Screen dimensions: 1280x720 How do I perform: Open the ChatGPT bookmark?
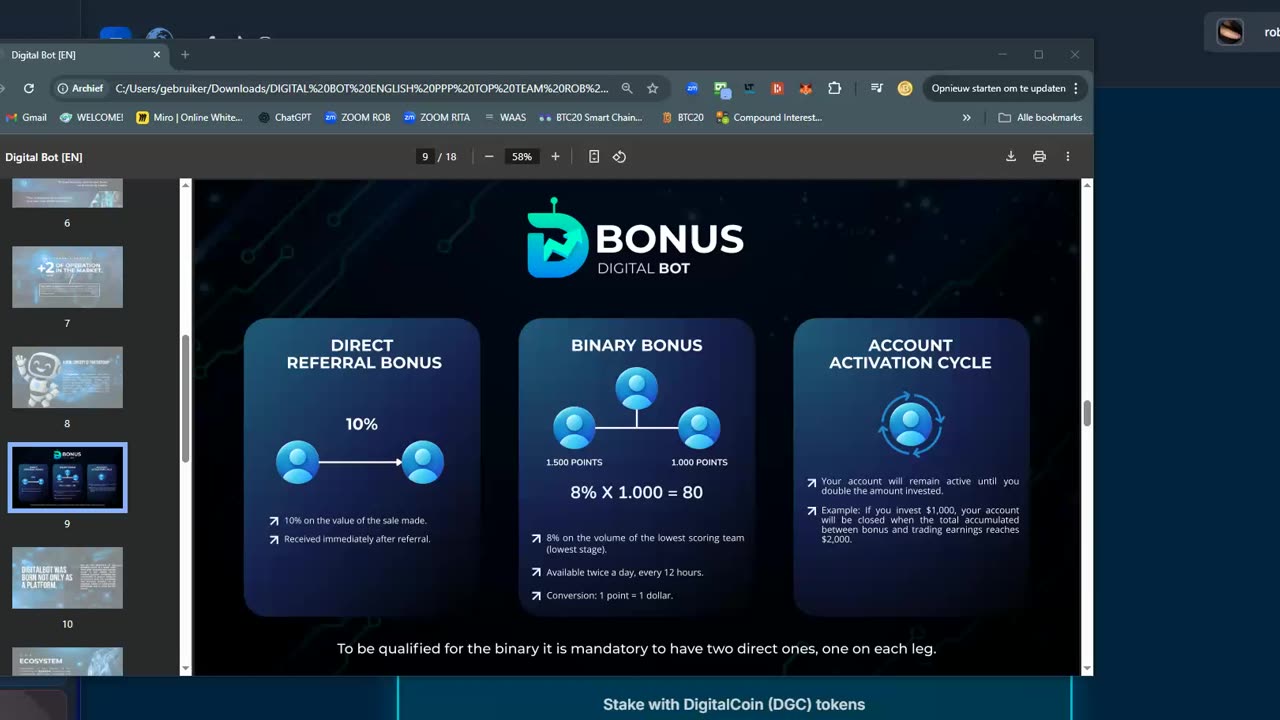click(284, 117)
